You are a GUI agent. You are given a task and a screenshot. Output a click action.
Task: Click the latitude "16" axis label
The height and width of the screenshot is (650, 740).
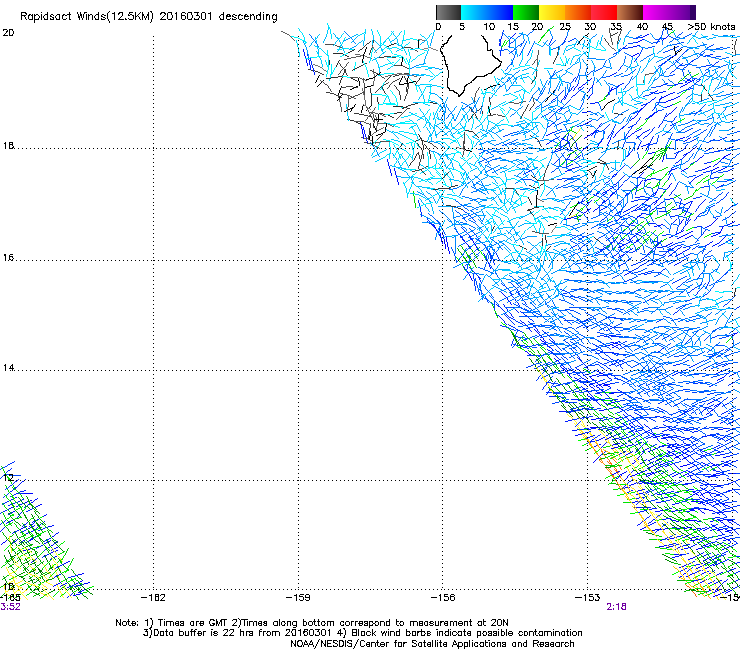[x=8, y=258]
